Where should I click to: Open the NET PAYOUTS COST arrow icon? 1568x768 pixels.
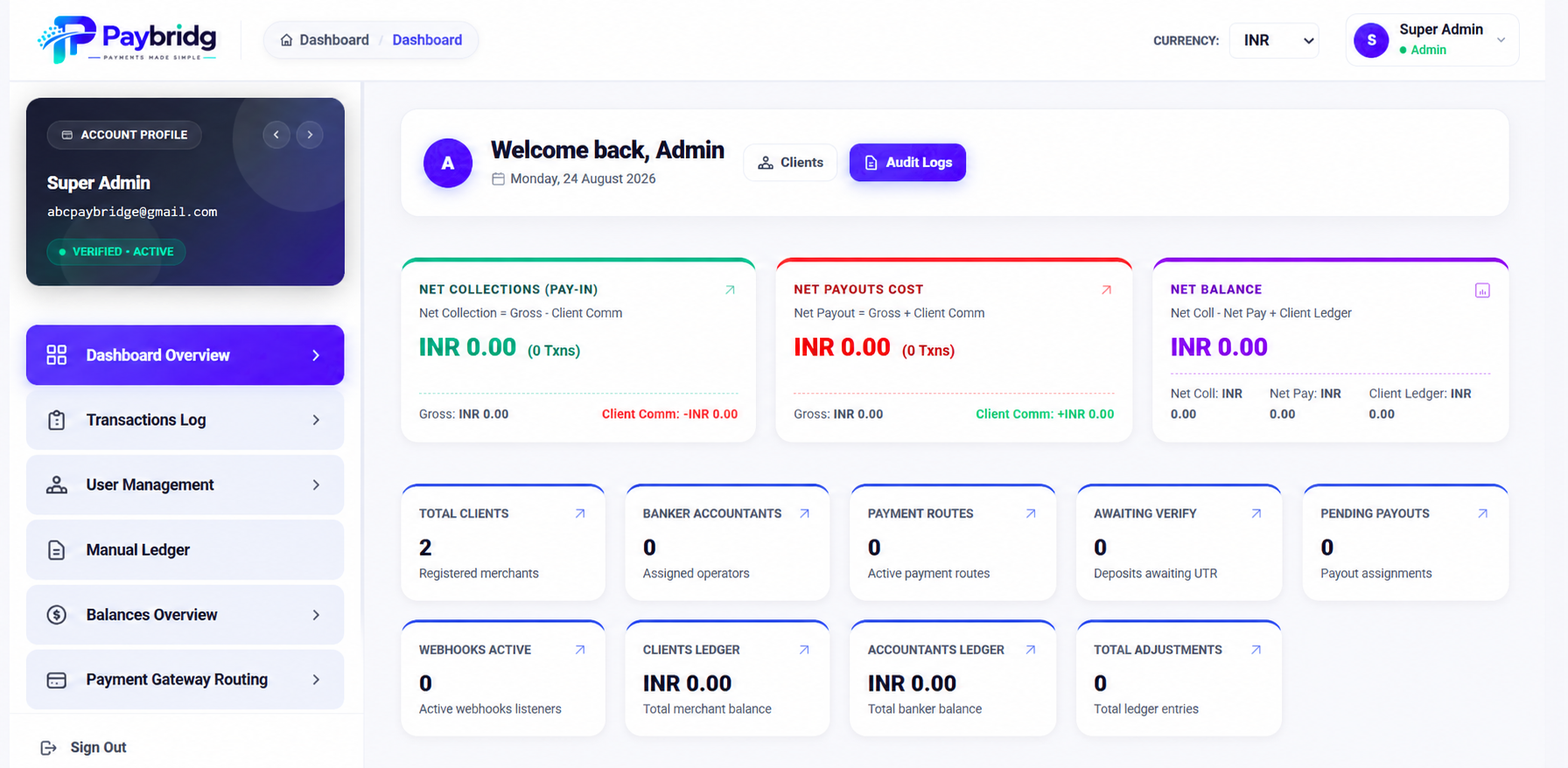click(x=1106, y=290)
